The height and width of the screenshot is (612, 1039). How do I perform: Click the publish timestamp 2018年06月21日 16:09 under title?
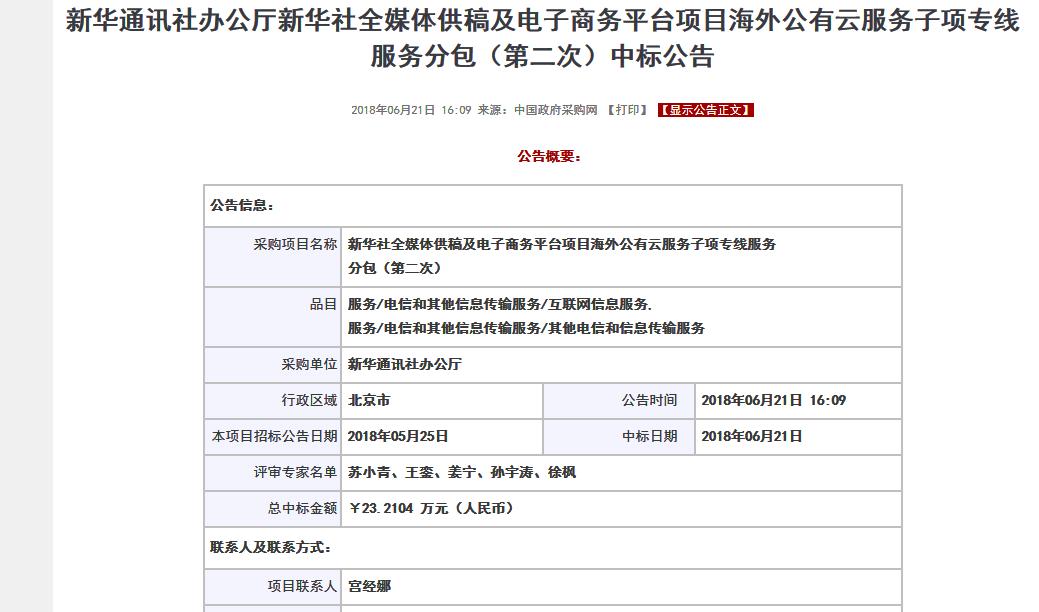coord(411,110)
